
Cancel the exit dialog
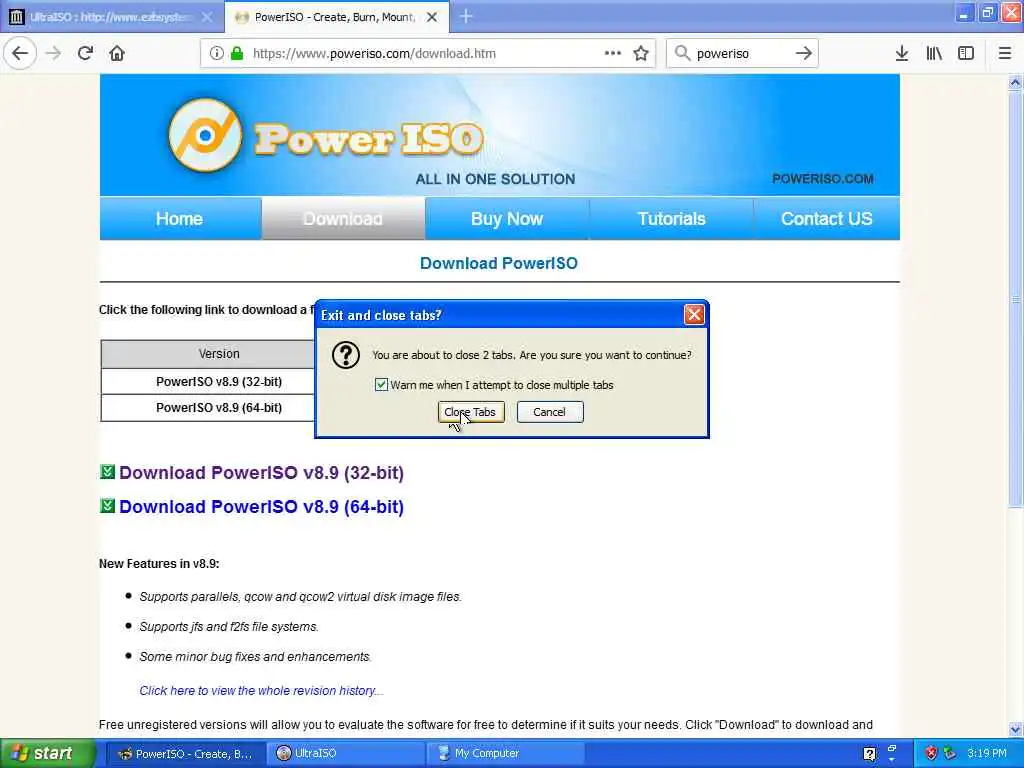(x=549, y=412)
